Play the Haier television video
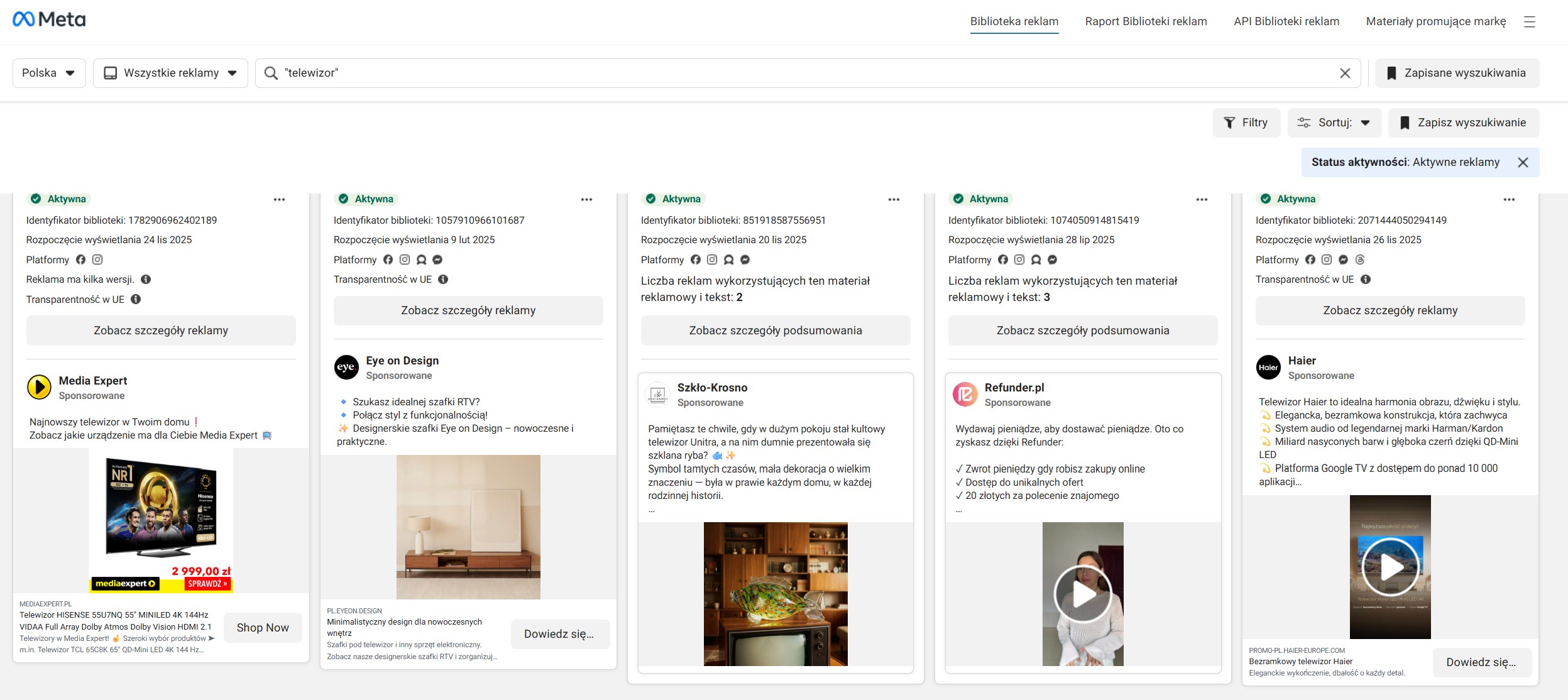 tap(1390, 567)
